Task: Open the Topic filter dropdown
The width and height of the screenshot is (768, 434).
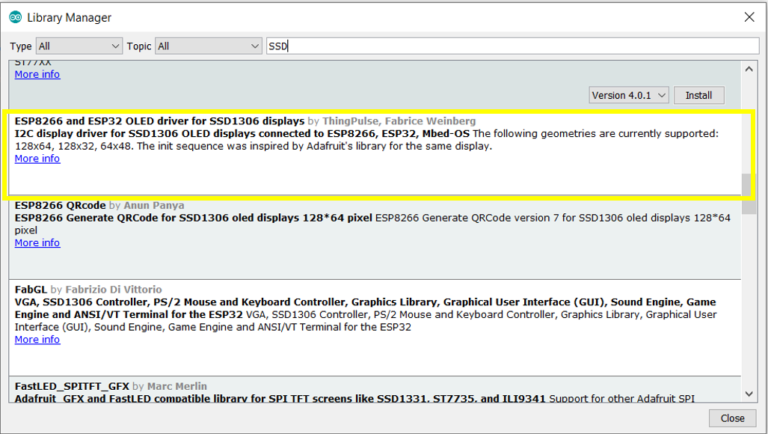Action: (208, 46)
